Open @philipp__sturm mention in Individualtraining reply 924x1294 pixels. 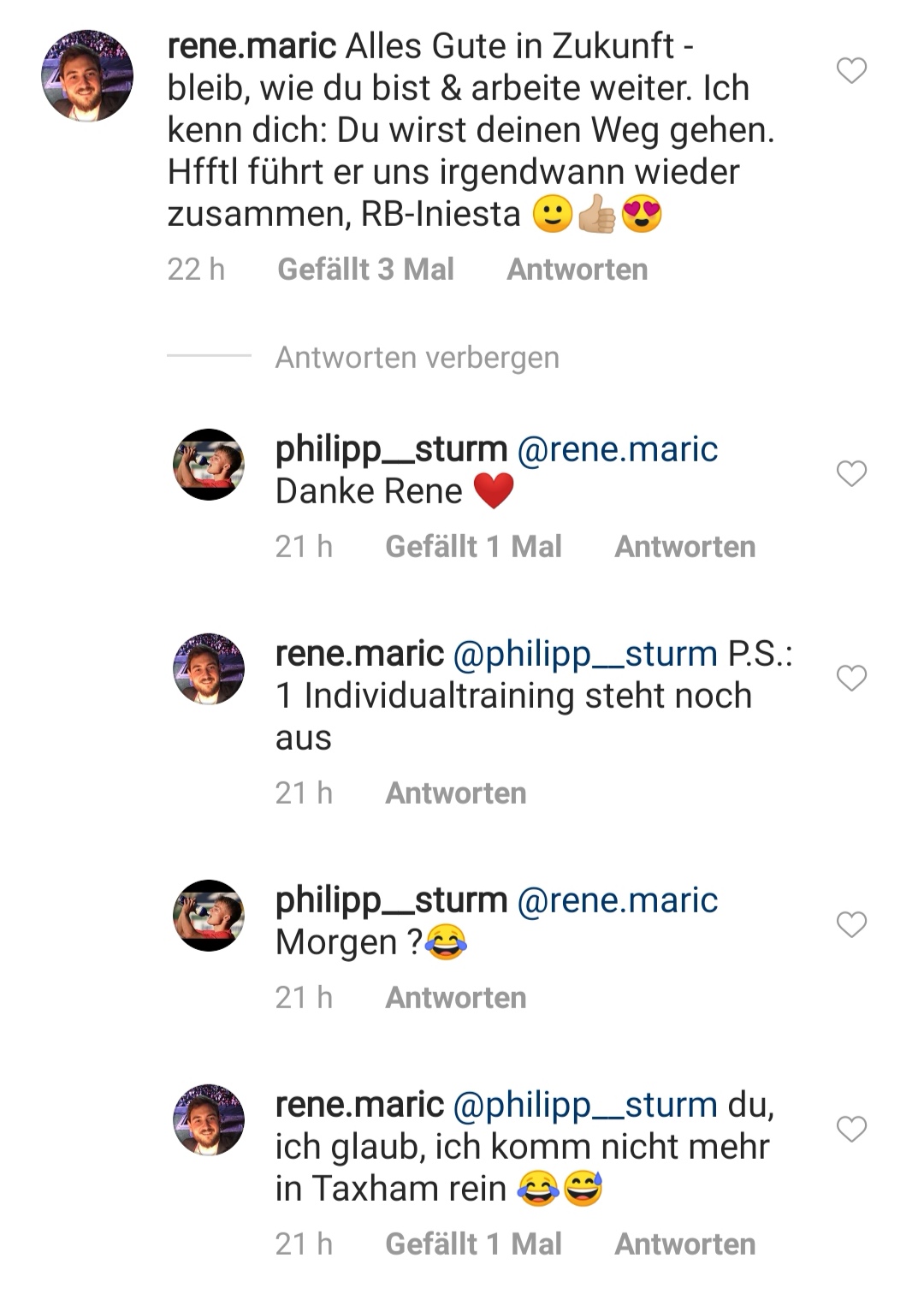point(584,655)
